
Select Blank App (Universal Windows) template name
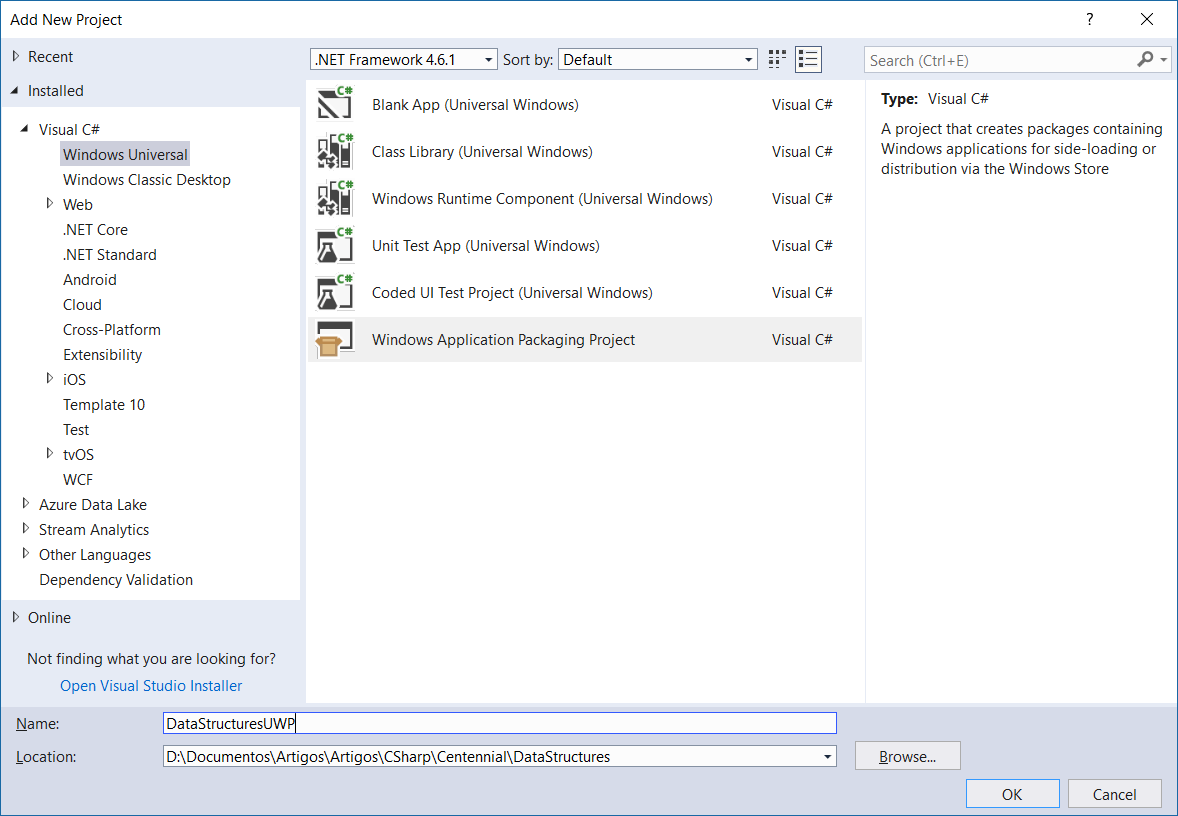click(x=475, y=104)
